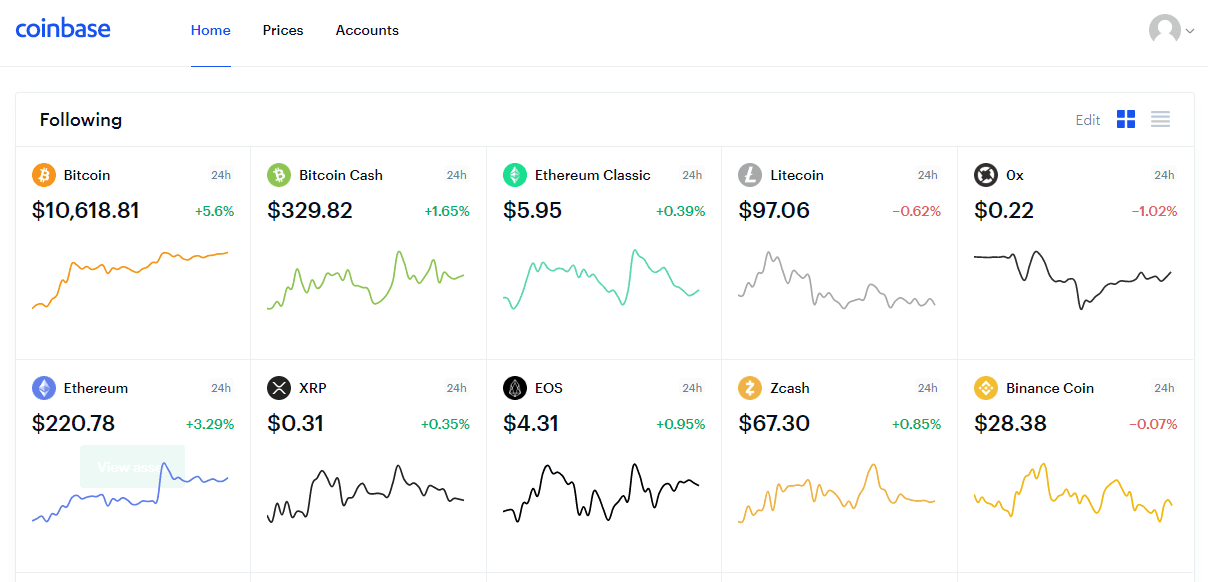Click the Ethereum price $220.78
1208x582 pixels.
[x=73, y=424]
